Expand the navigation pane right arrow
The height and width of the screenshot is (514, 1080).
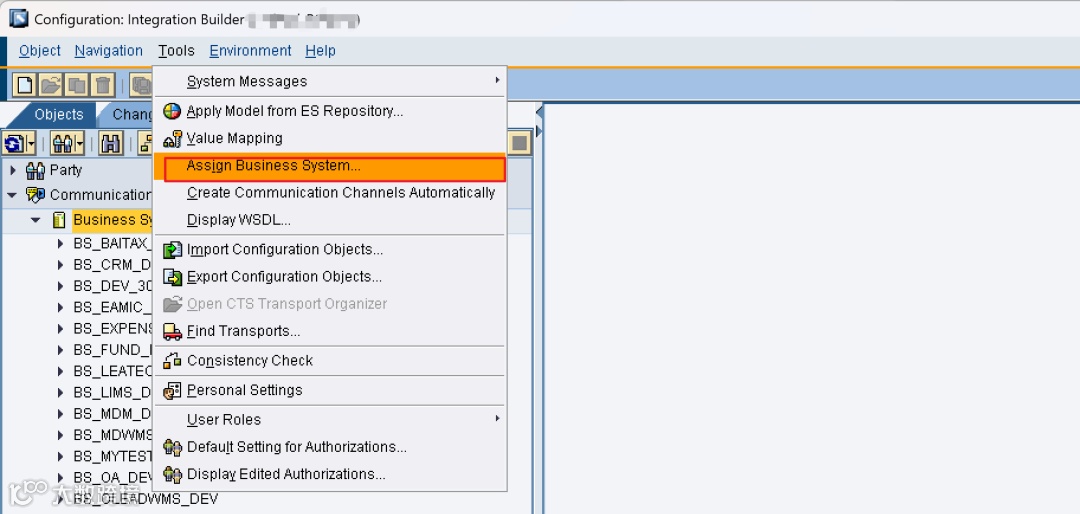(539, 131)
